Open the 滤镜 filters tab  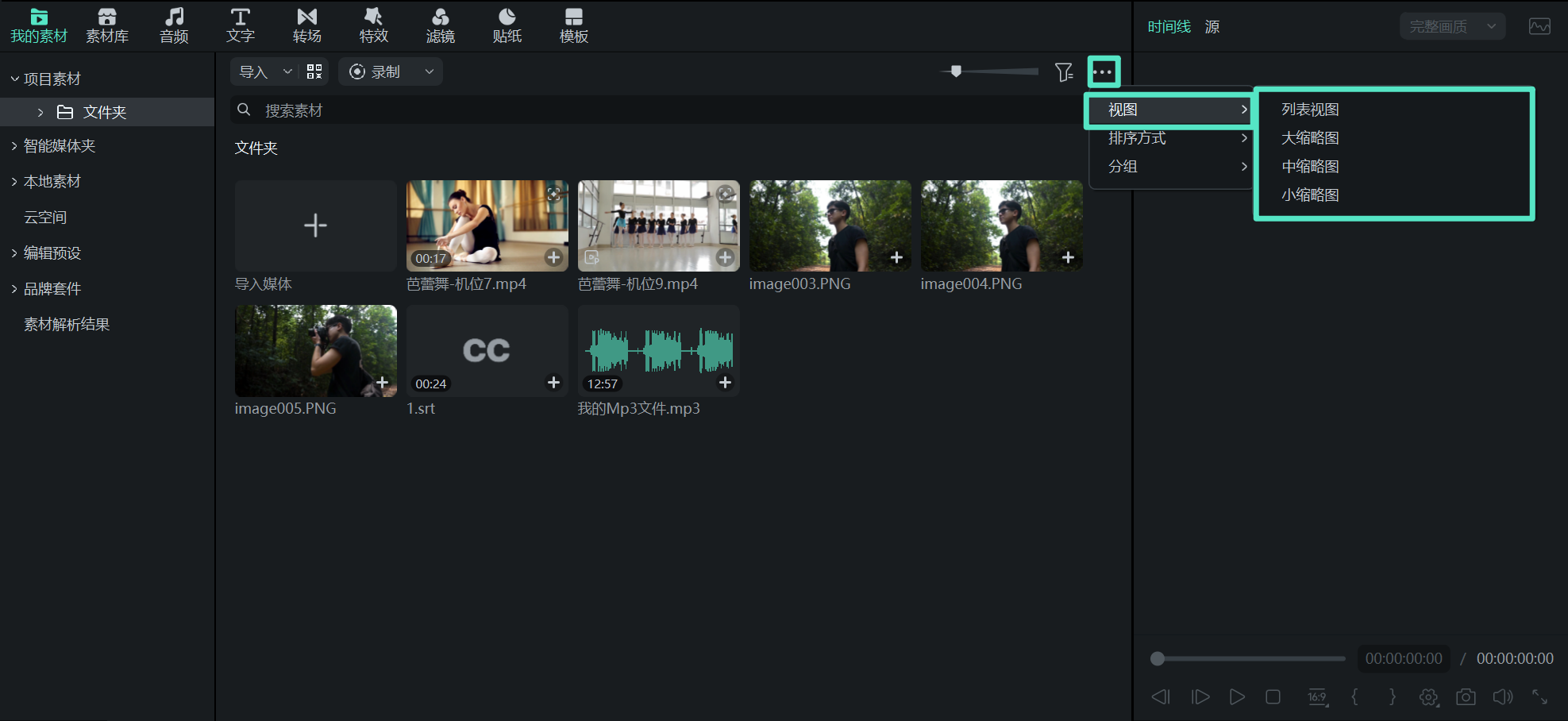(441, 26)
